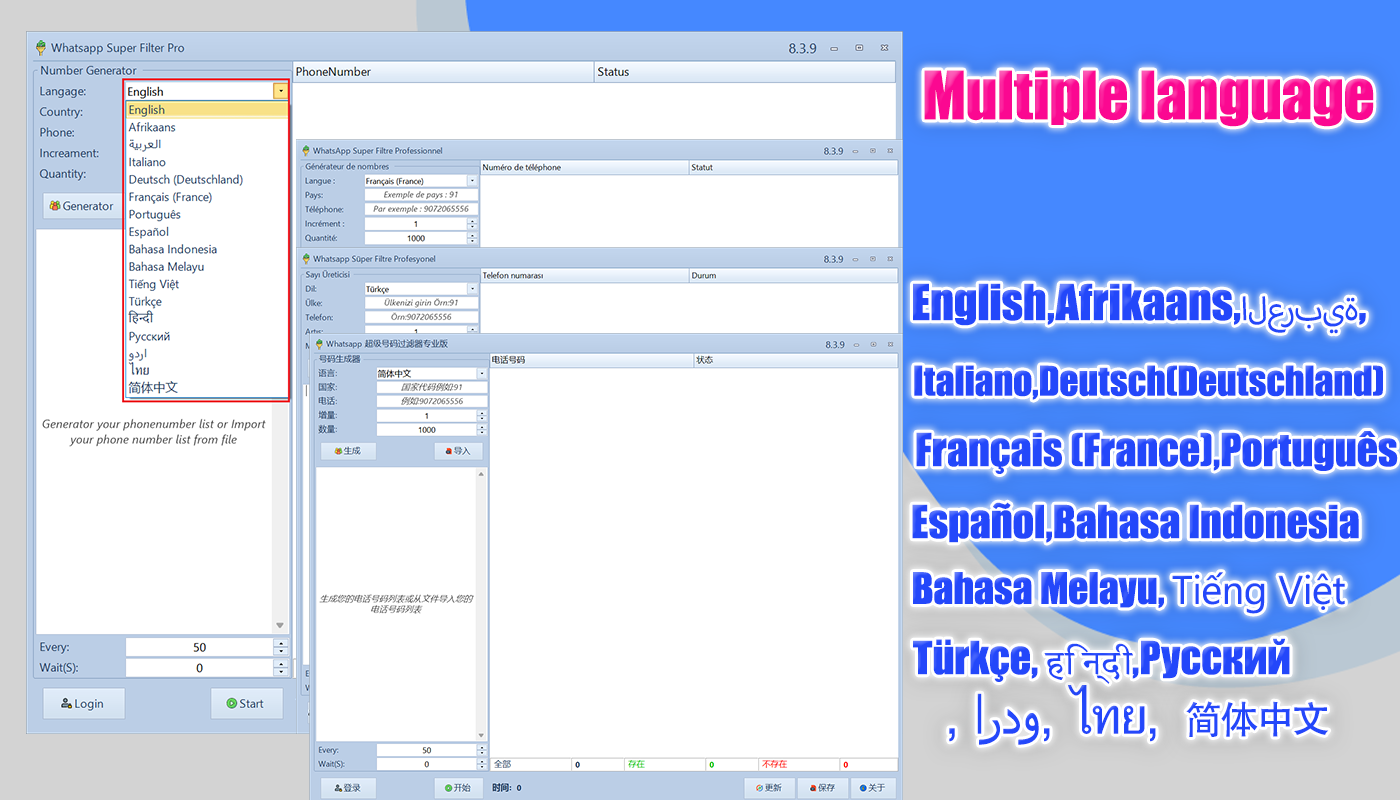
Task: Click the Statut column header
Action: click(793, 167)
